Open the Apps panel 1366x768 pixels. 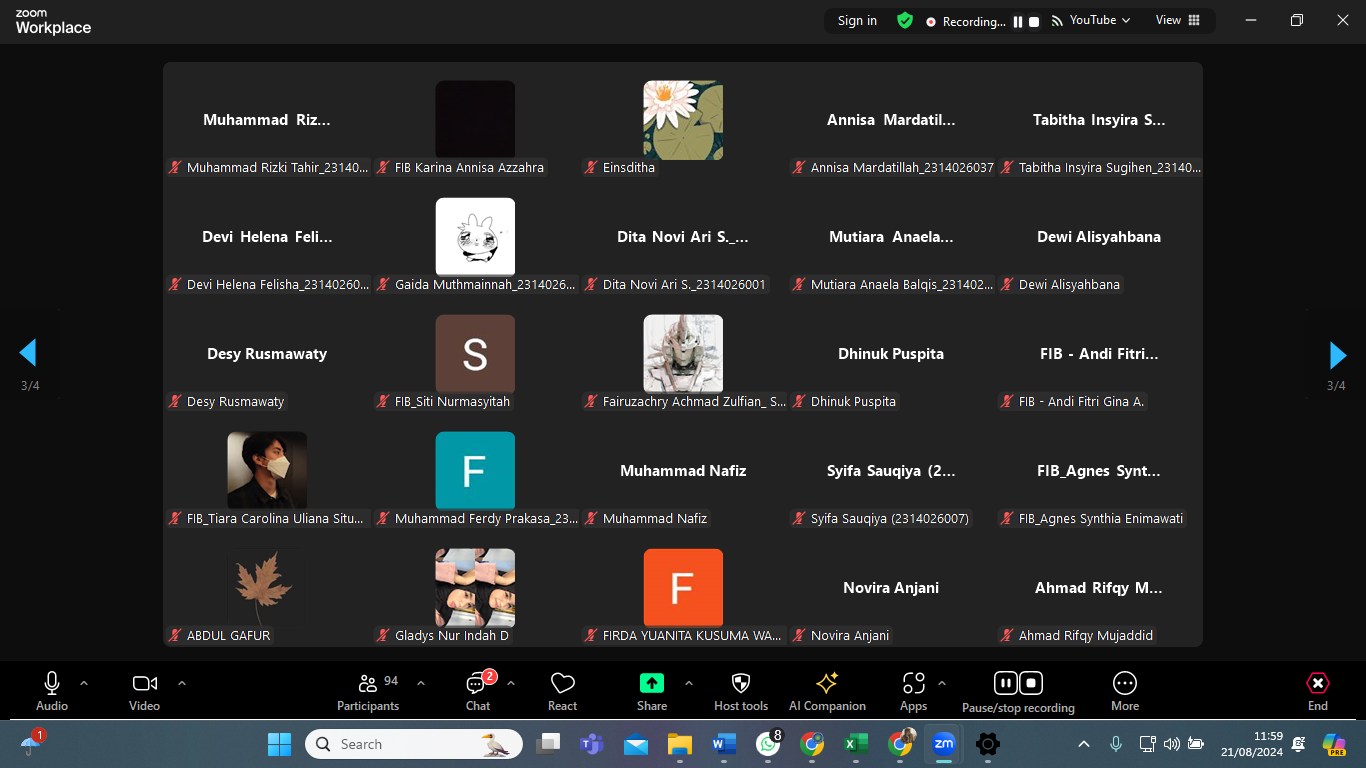pos(912,690)
